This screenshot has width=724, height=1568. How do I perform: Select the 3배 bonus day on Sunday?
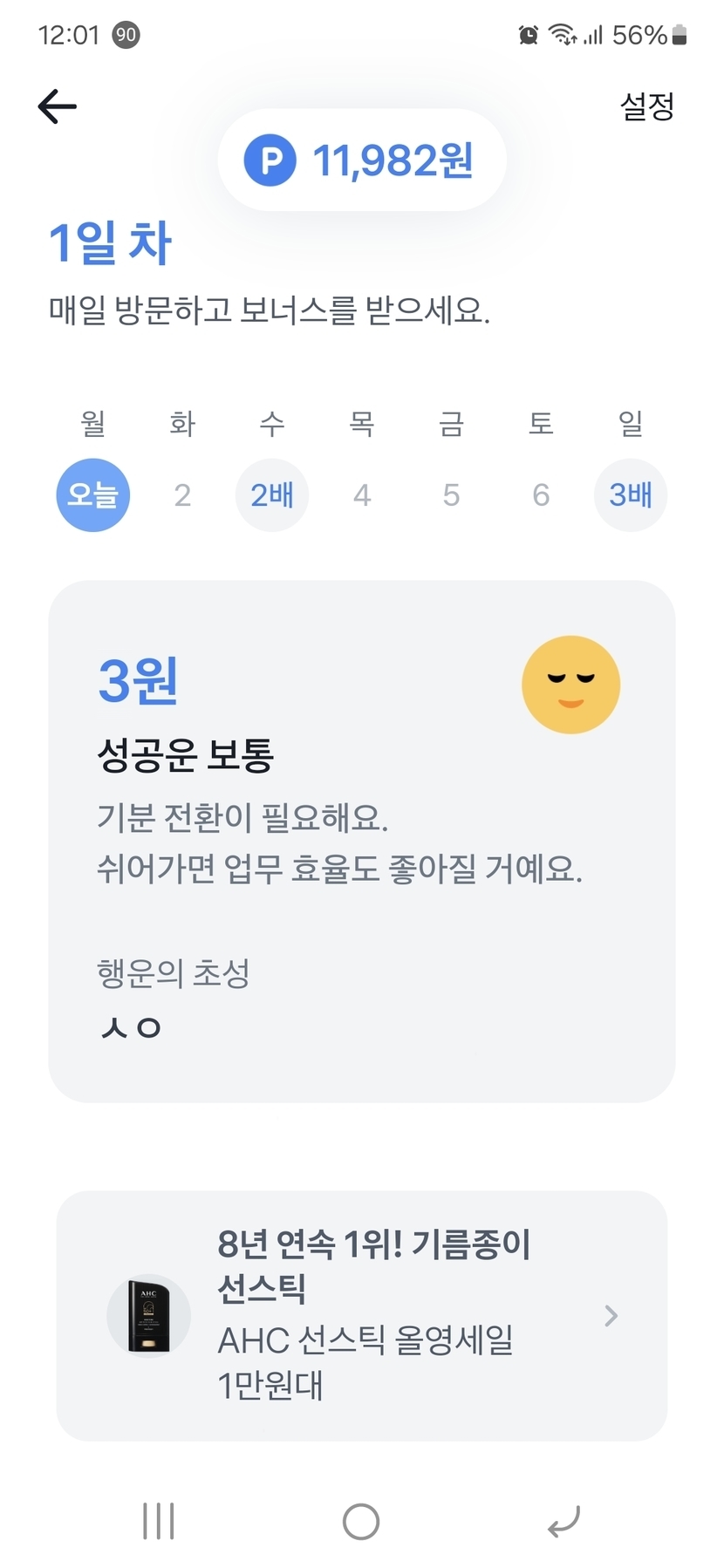tap(630, 495)
